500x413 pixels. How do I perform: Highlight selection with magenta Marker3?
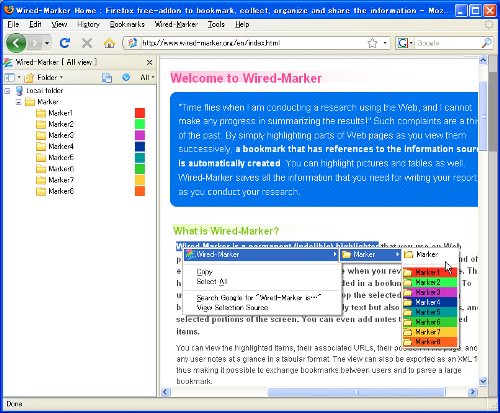pyautogui.click(x=430, y=292)
